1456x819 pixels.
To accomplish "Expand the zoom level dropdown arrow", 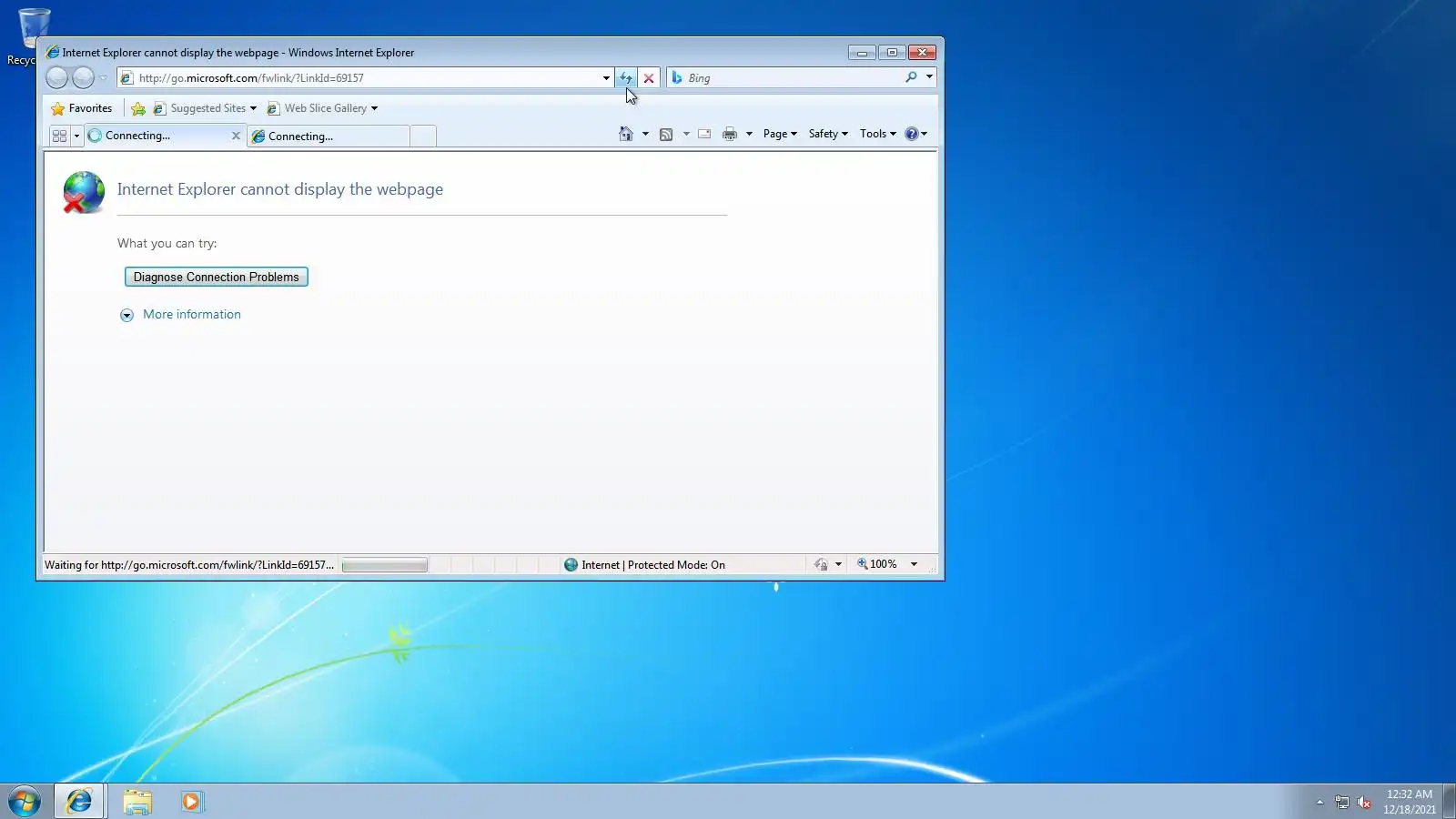I will pos(914,564).
